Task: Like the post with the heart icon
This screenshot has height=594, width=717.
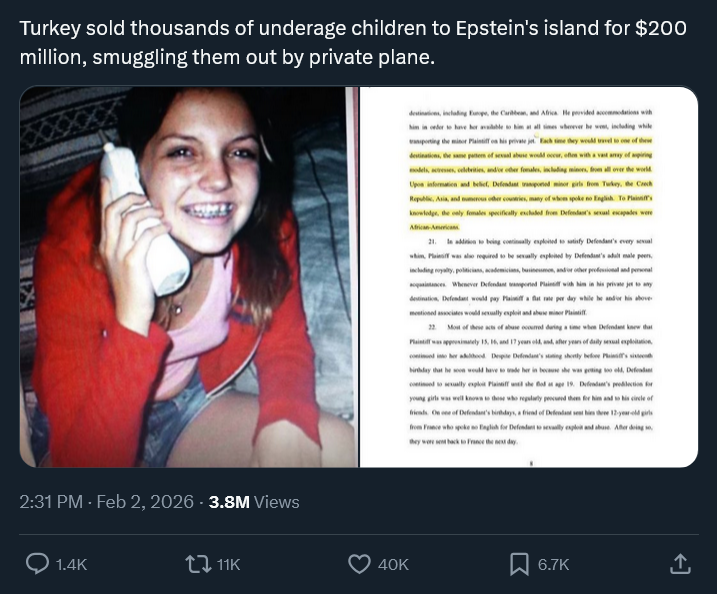Action: (x=359, y=564)
